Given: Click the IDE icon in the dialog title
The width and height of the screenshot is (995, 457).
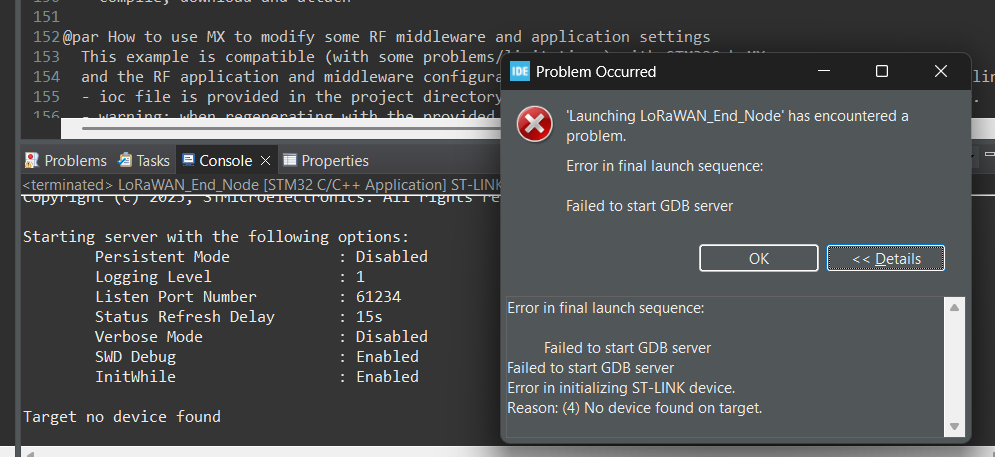Looking at the screenshot, I should click(x=520, y=72).
